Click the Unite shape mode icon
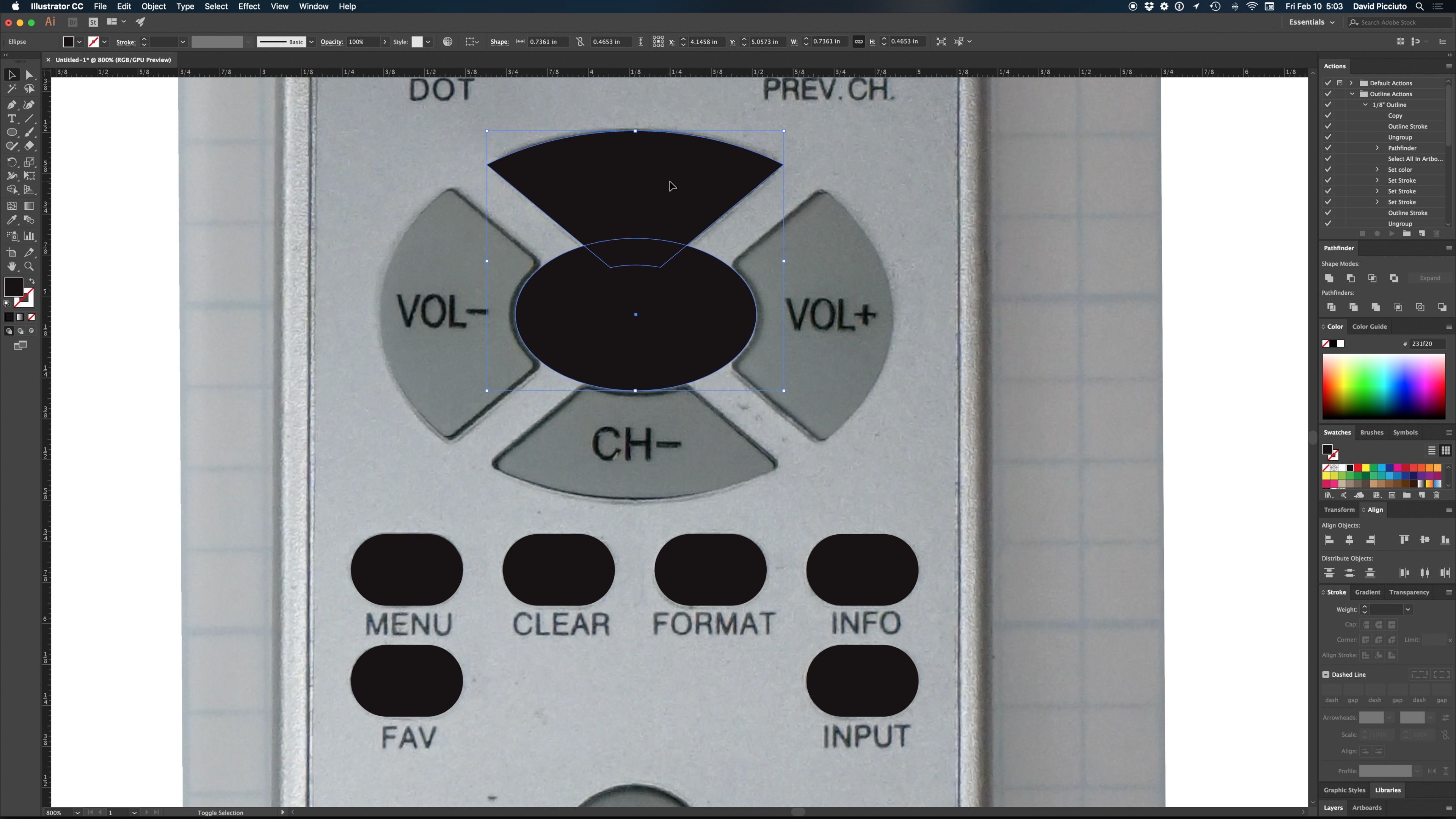 click(1329, 278)
